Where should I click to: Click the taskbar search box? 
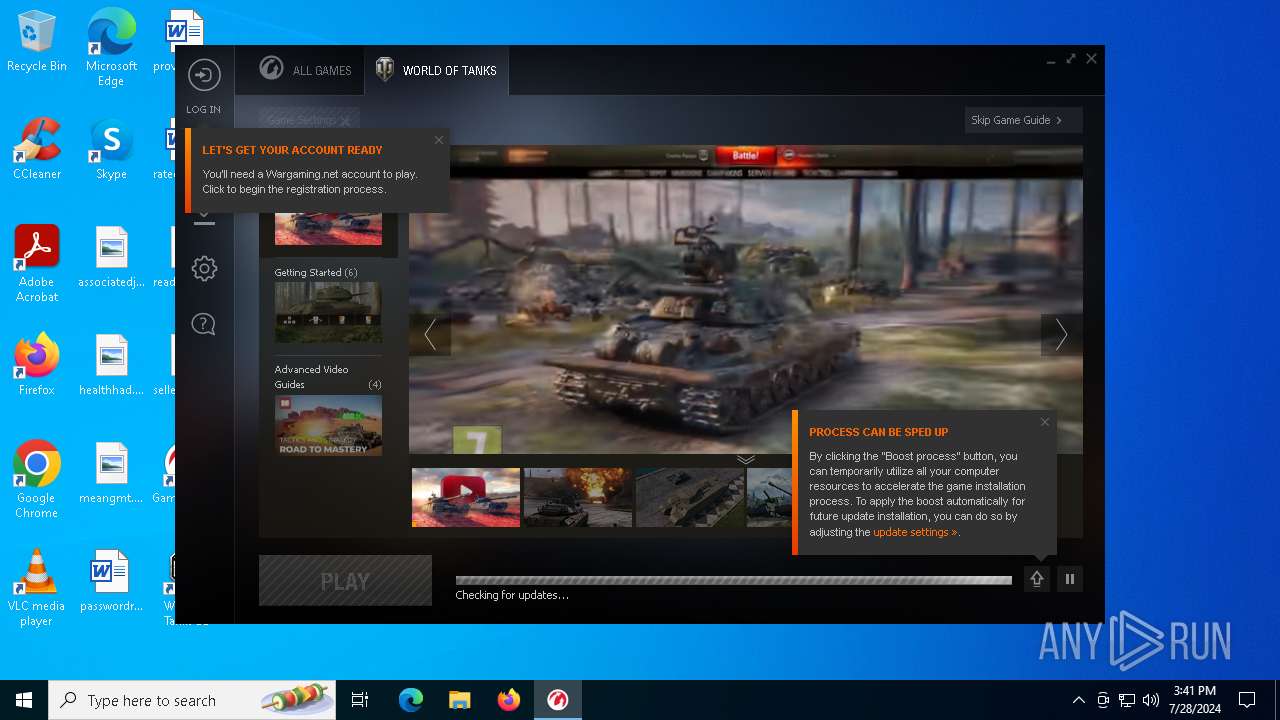coord(192,700)
